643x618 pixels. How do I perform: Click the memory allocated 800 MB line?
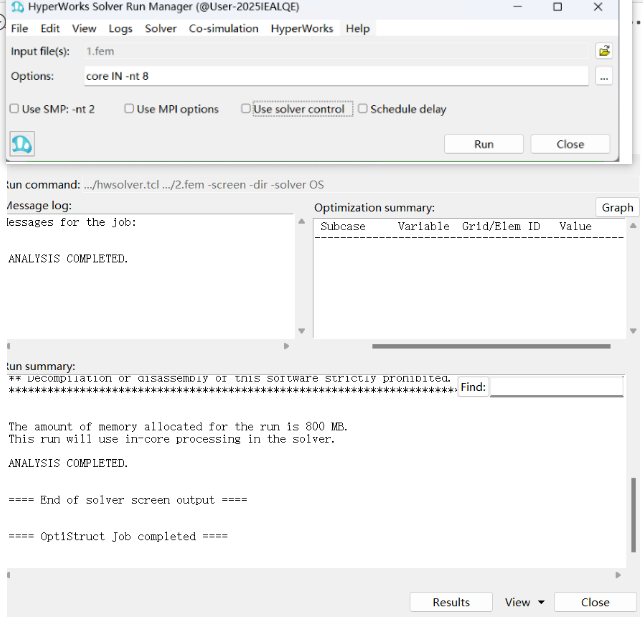point(178,426)
